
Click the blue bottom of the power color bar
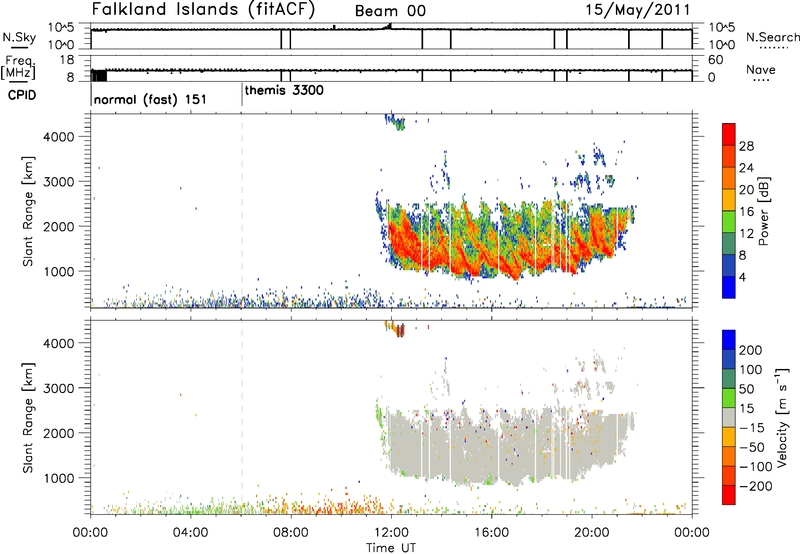click(x=729, y=287)
